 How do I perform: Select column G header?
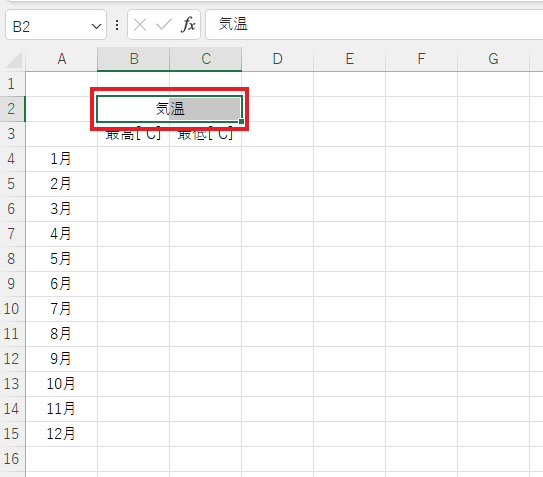pyautogui.click(x=493, y=59)
